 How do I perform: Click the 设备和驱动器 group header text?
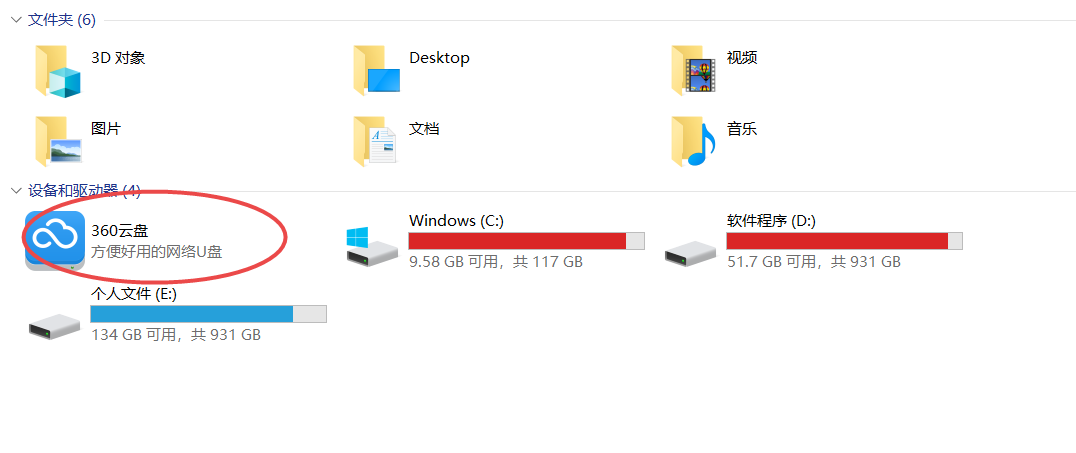pos(73,191)
